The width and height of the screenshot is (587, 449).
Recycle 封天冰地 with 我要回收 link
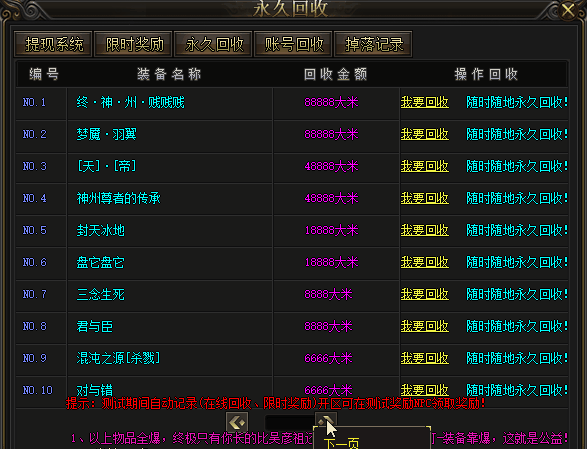click(425, 230)
